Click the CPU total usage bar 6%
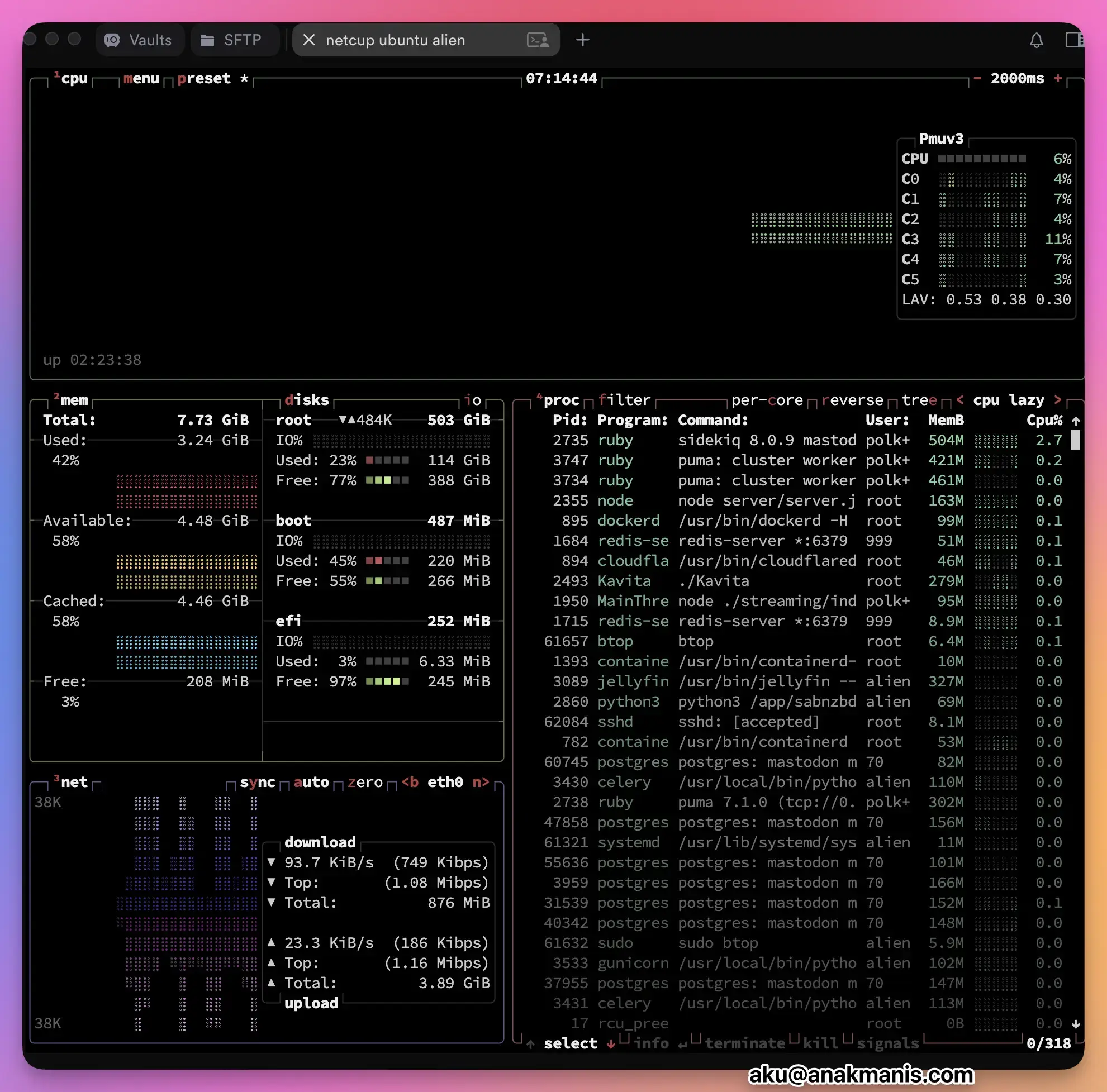 pyautogui.click(x=982, y=159)
